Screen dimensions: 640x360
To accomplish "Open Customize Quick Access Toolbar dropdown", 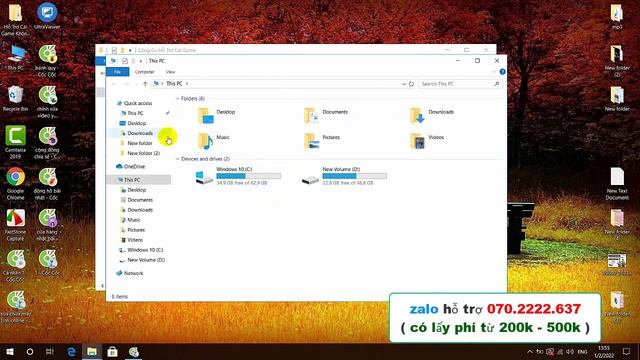I will tap(140, 61).
